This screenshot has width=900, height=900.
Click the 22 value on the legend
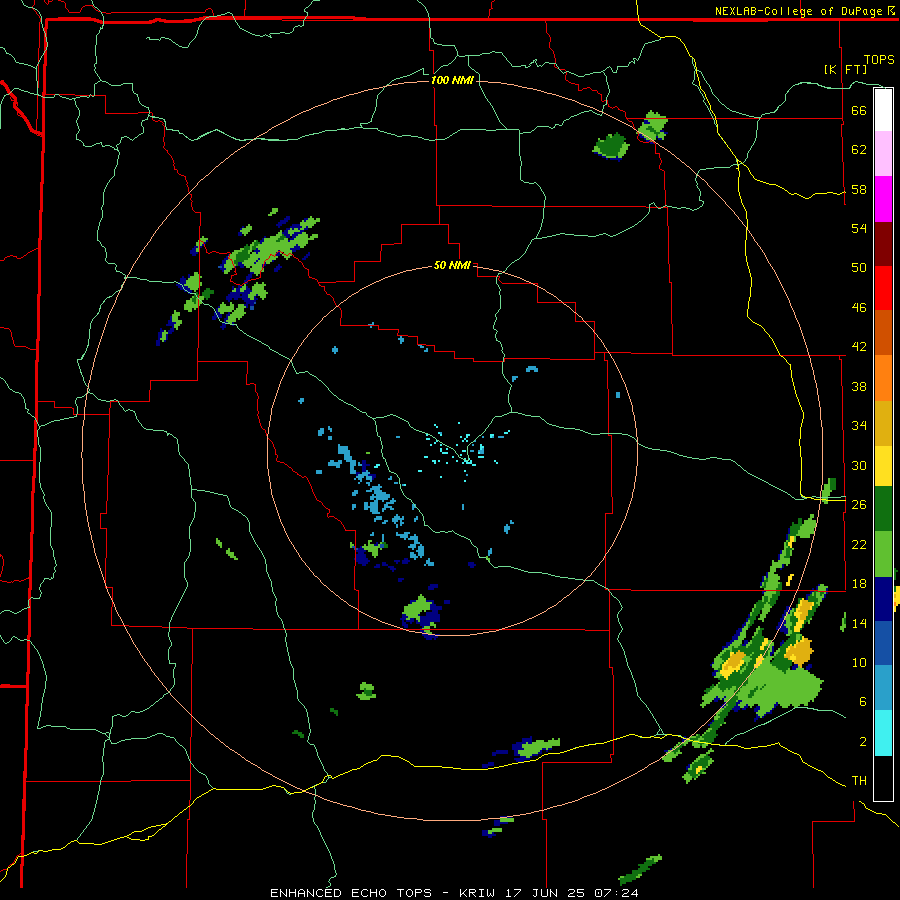pyautogui.click(x=859, y=544)
